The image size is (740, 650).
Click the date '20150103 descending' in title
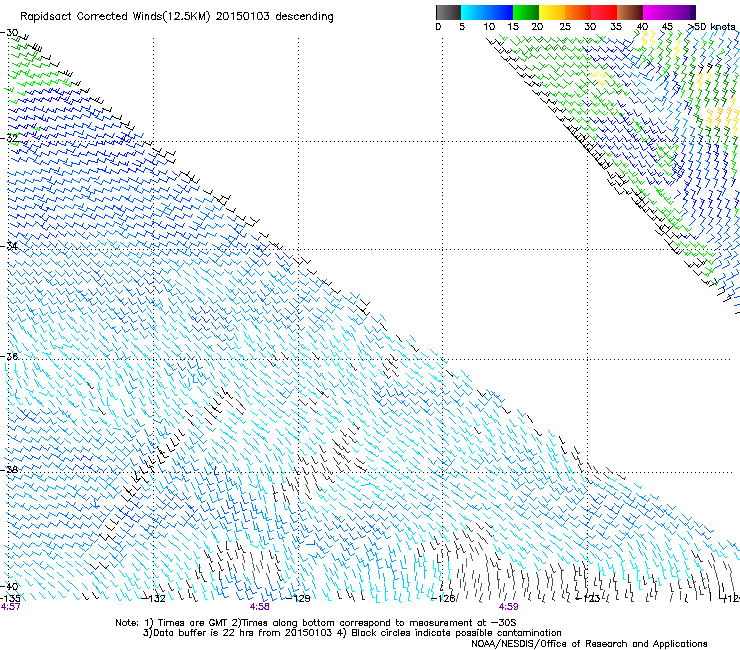click(275, 17)
